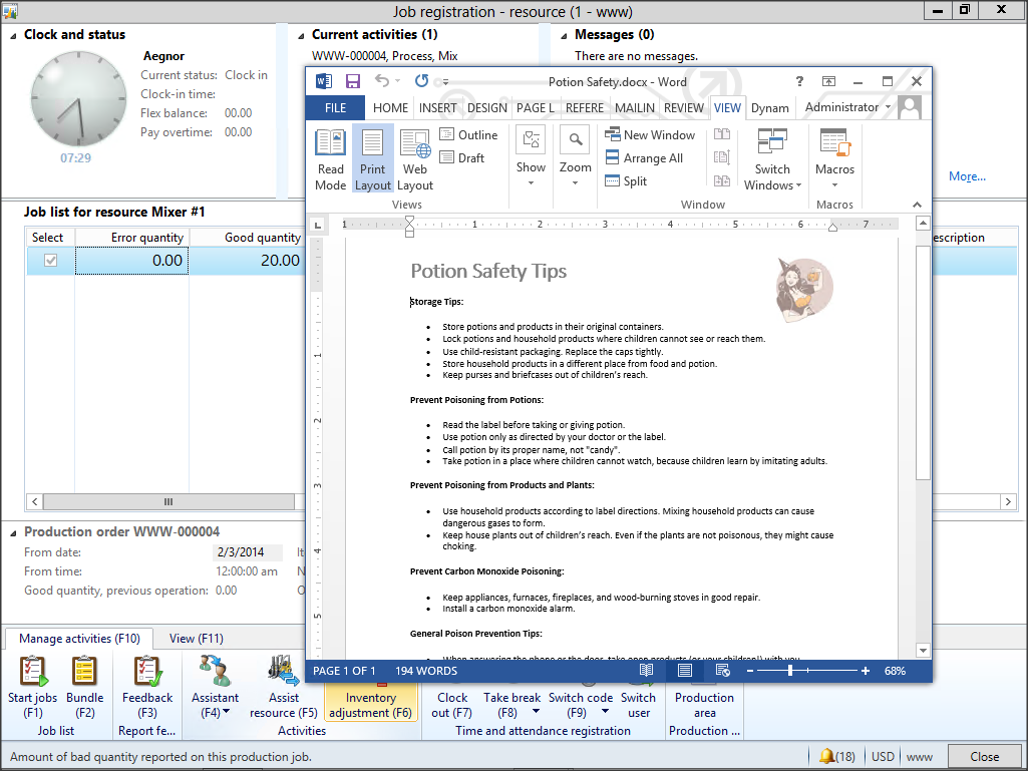Toggle Print Layout view button
Viewport: 1028px width, 771px height.
tap(373, 158)
